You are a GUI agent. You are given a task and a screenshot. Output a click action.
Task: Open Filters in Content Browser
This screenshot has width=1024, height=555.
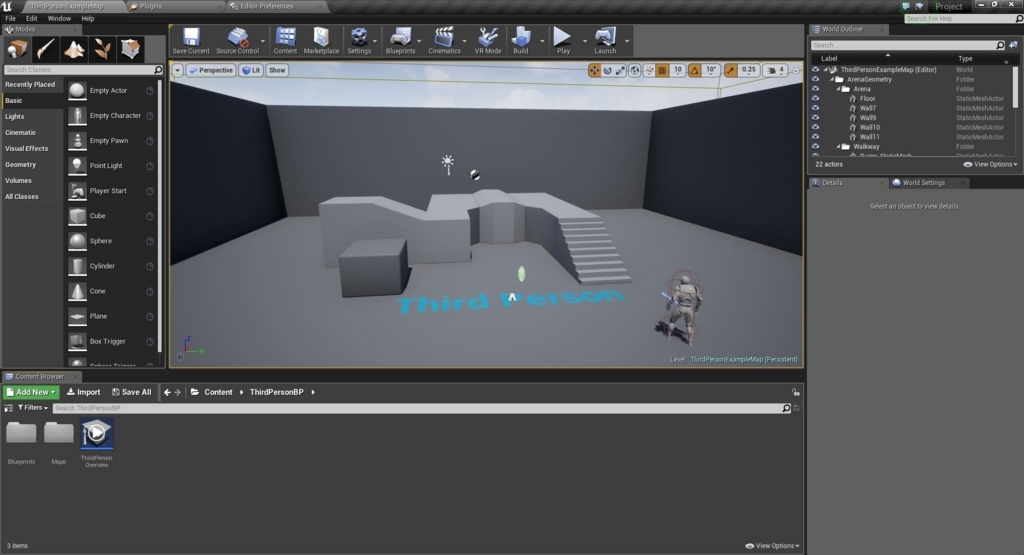tap(33, 407)
